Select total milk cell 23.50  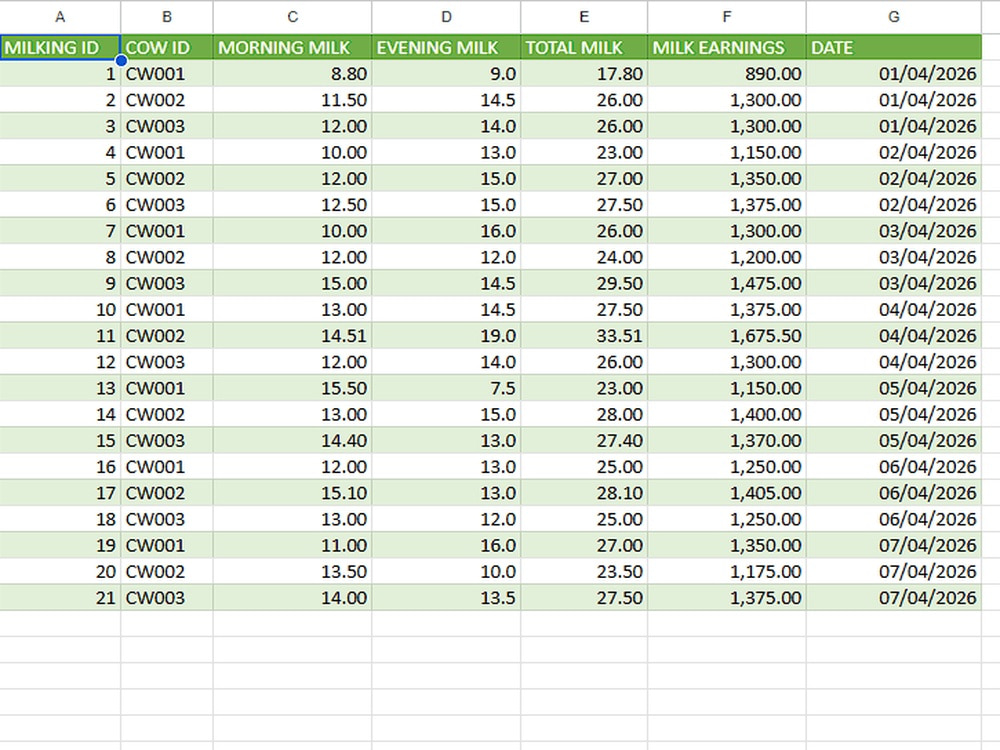pyautogui.click(x=584, y=571)
